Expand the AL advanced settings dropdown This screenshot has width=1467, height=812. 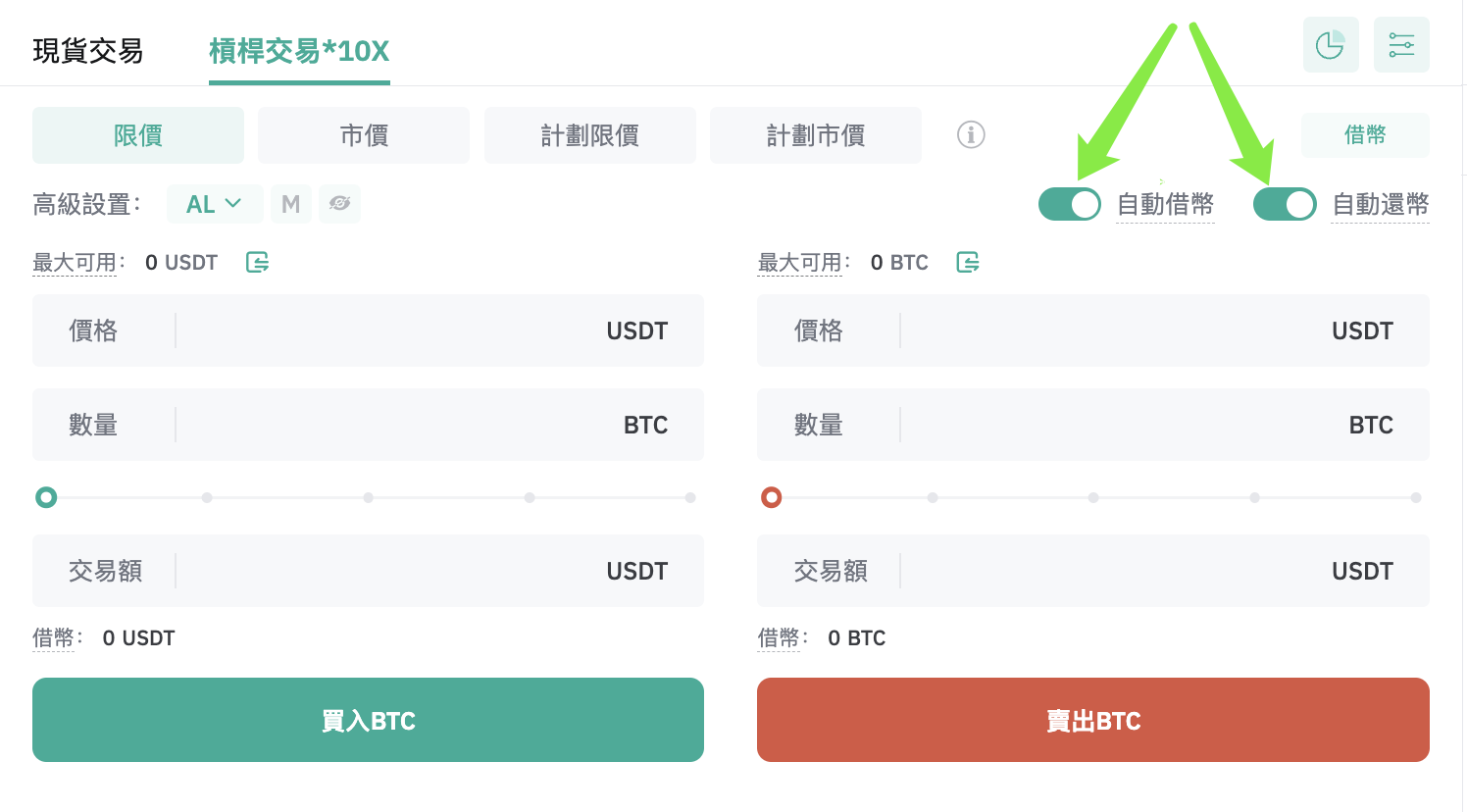(x=215, y=204)
